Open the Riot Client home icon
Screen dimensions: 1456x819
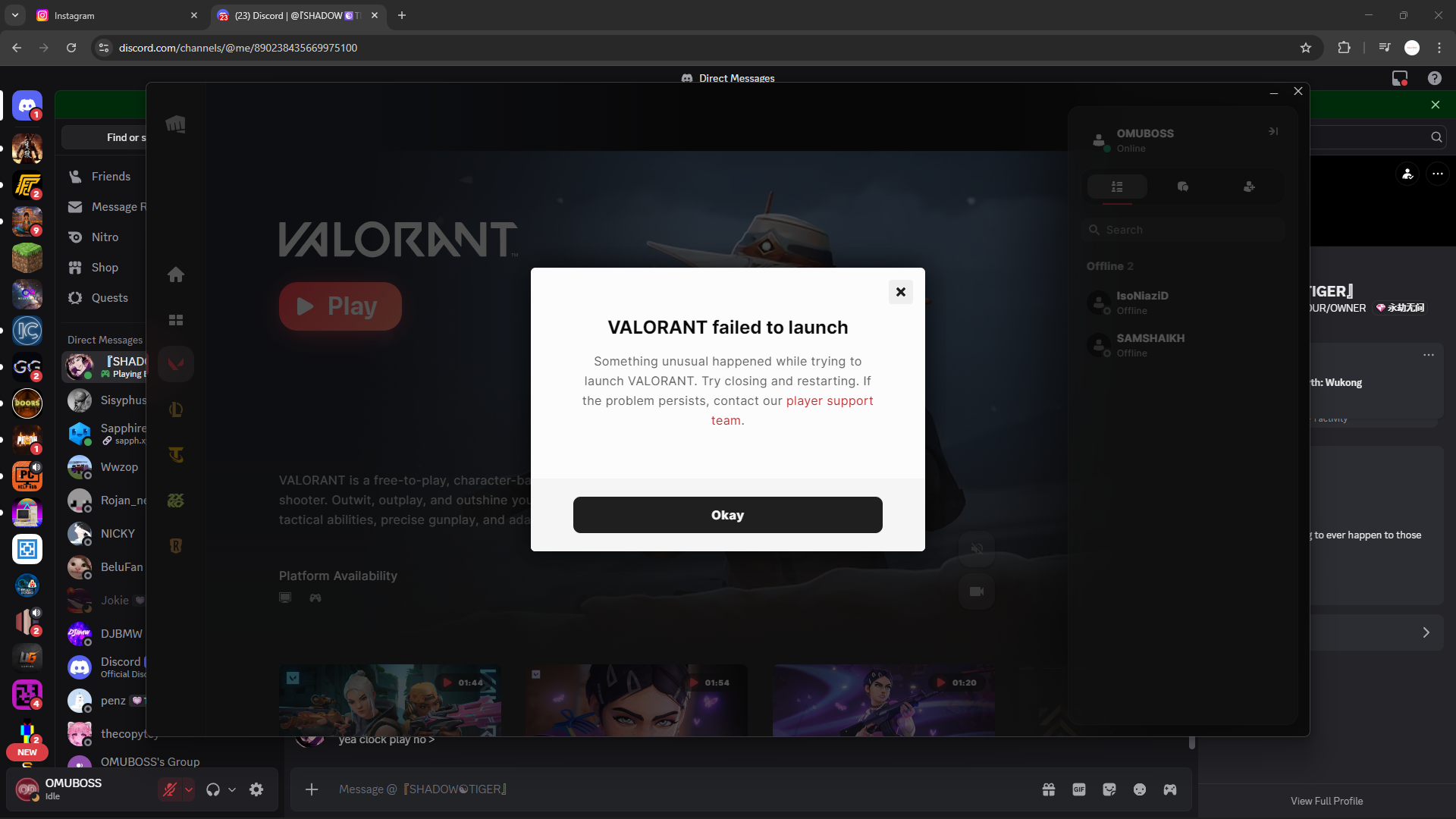176,275
